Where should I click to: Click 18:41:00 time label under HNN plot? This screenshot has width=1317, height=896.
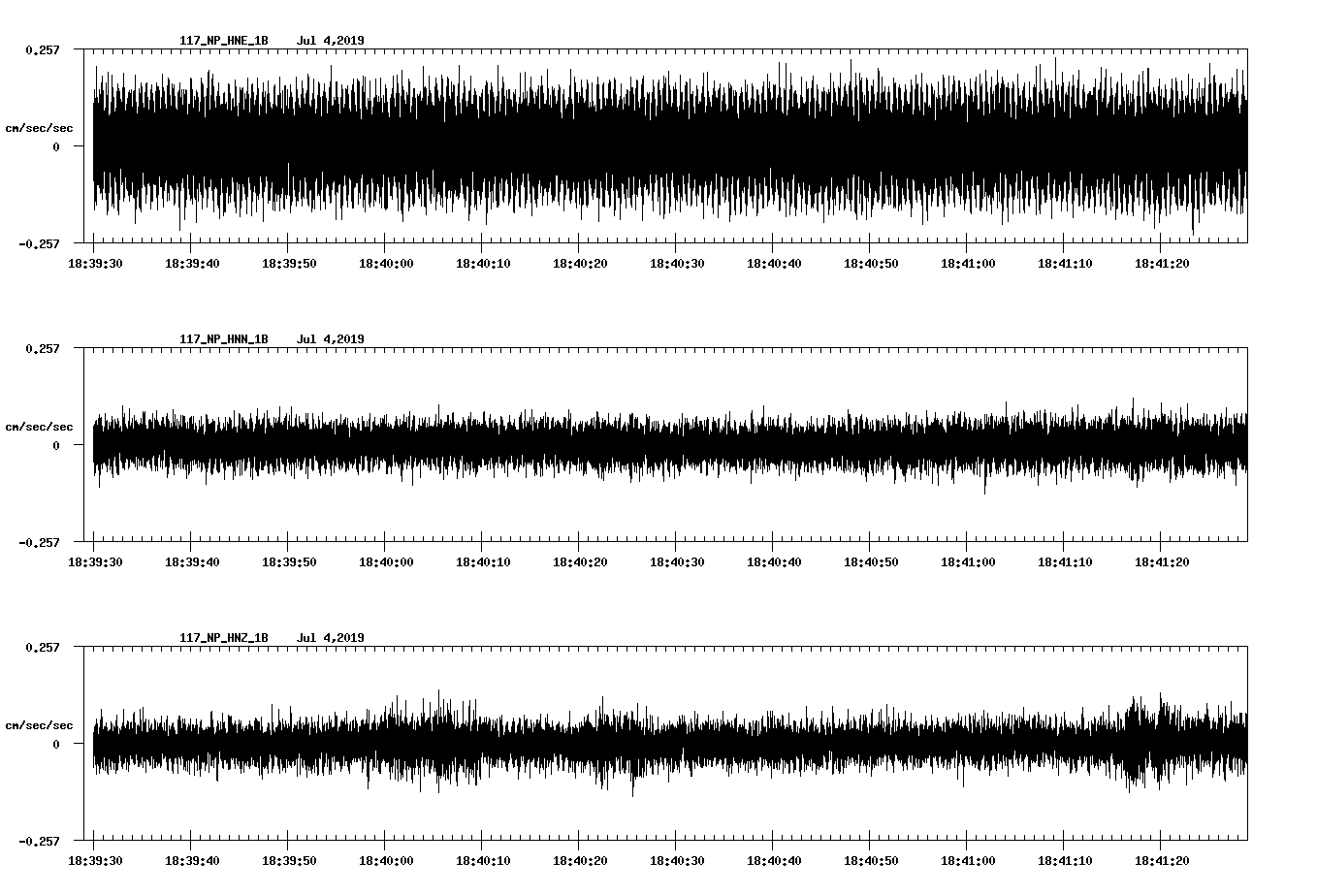968,561
